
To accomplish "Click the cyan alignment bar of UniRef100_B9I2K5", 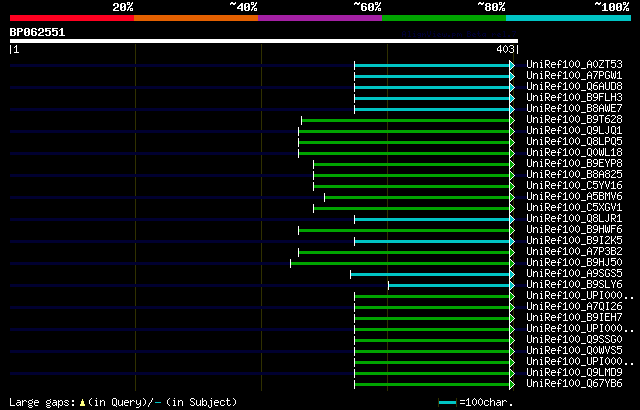I will tap(432, 242).
